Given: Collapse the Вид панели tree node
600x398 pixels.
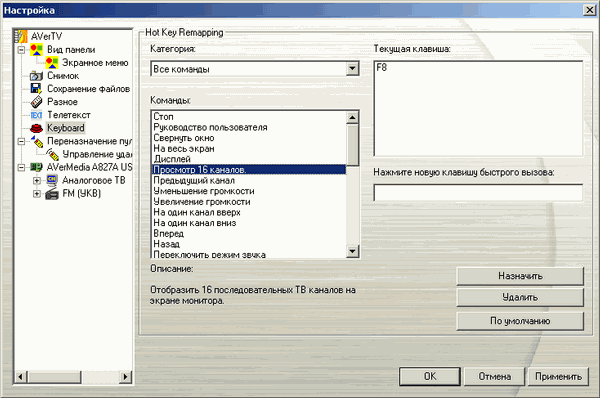Looking at the screenshot, I should (21, 50).
